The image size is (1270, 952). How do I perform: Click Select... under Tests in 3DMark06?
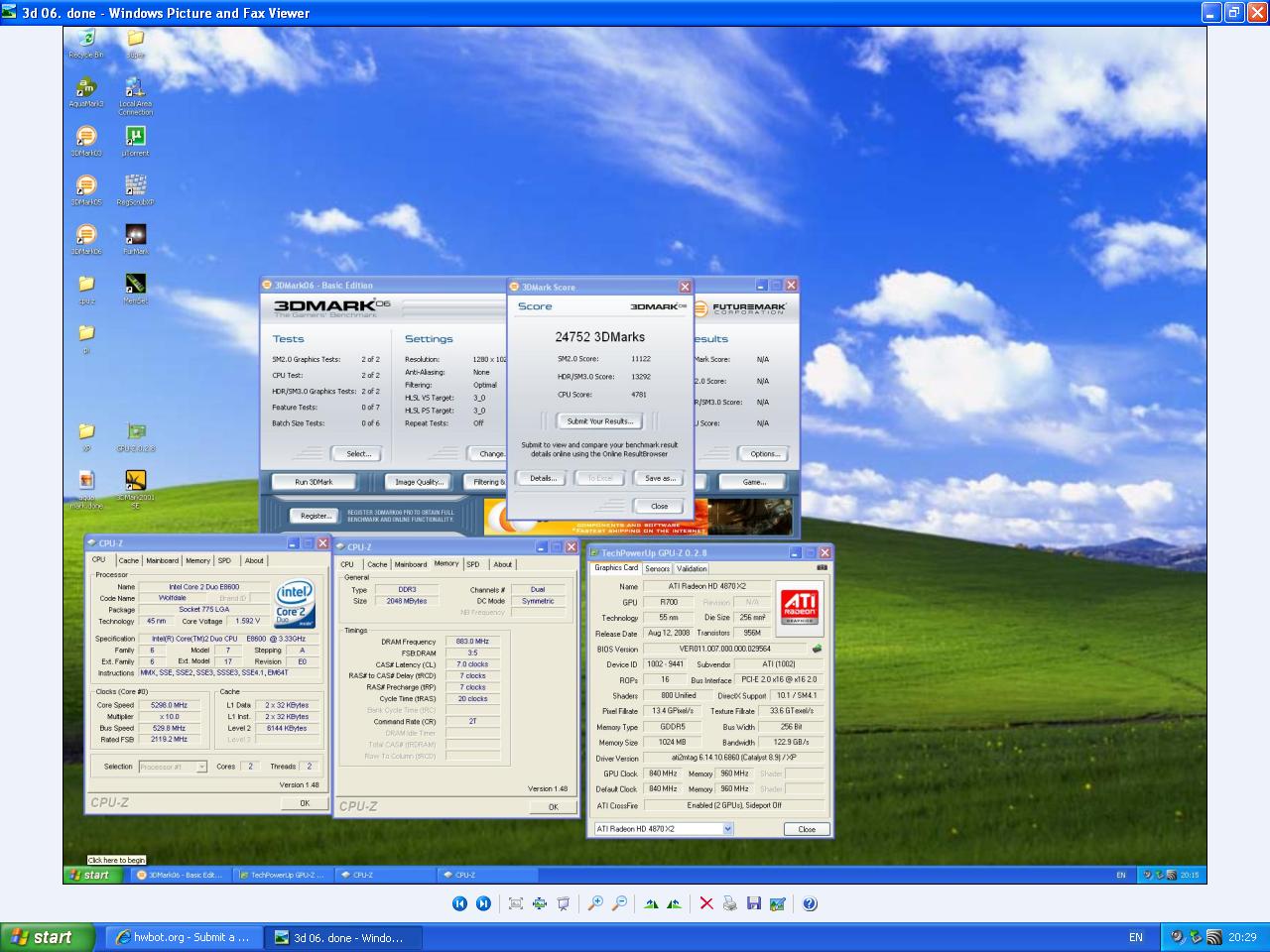pyautogui.click(x=358, y=454)
